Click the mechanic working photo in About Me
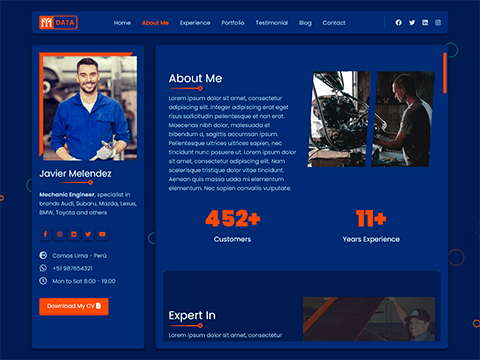This screenshot has width=480, height=360. point(403,119)
